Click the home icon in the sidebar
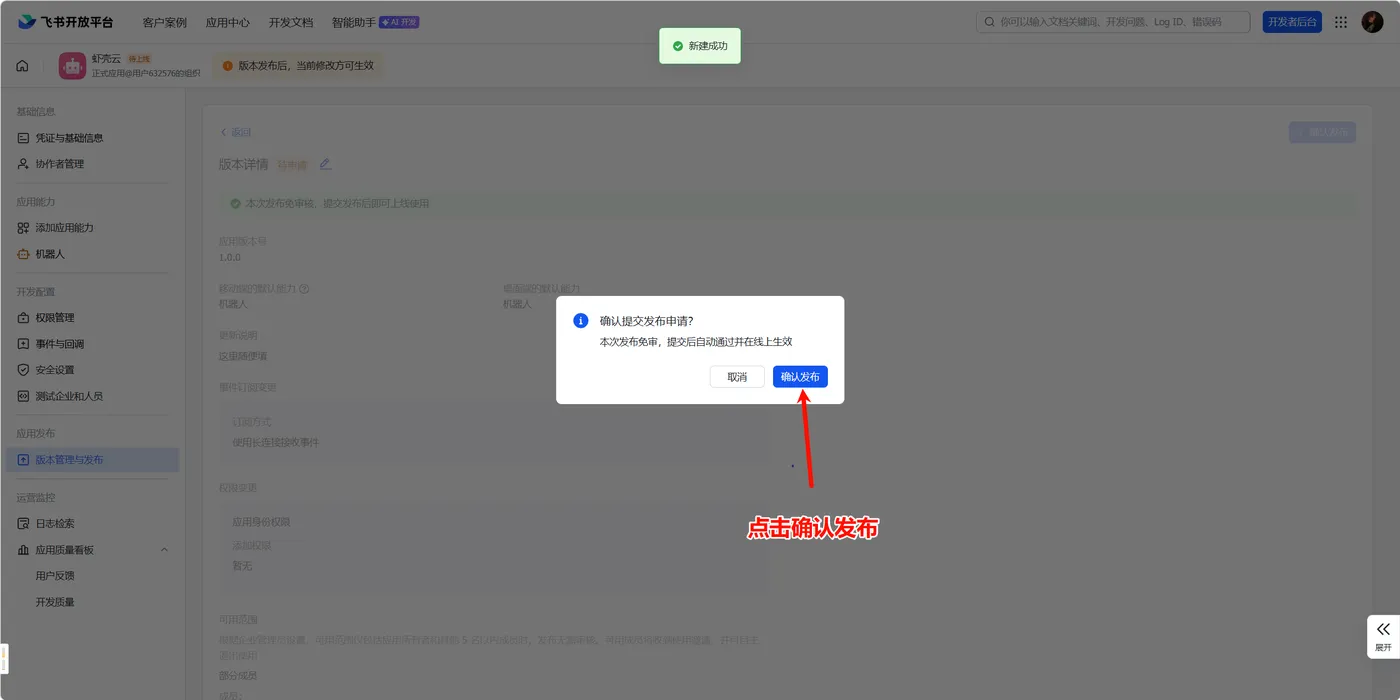 tap(22, 64)
